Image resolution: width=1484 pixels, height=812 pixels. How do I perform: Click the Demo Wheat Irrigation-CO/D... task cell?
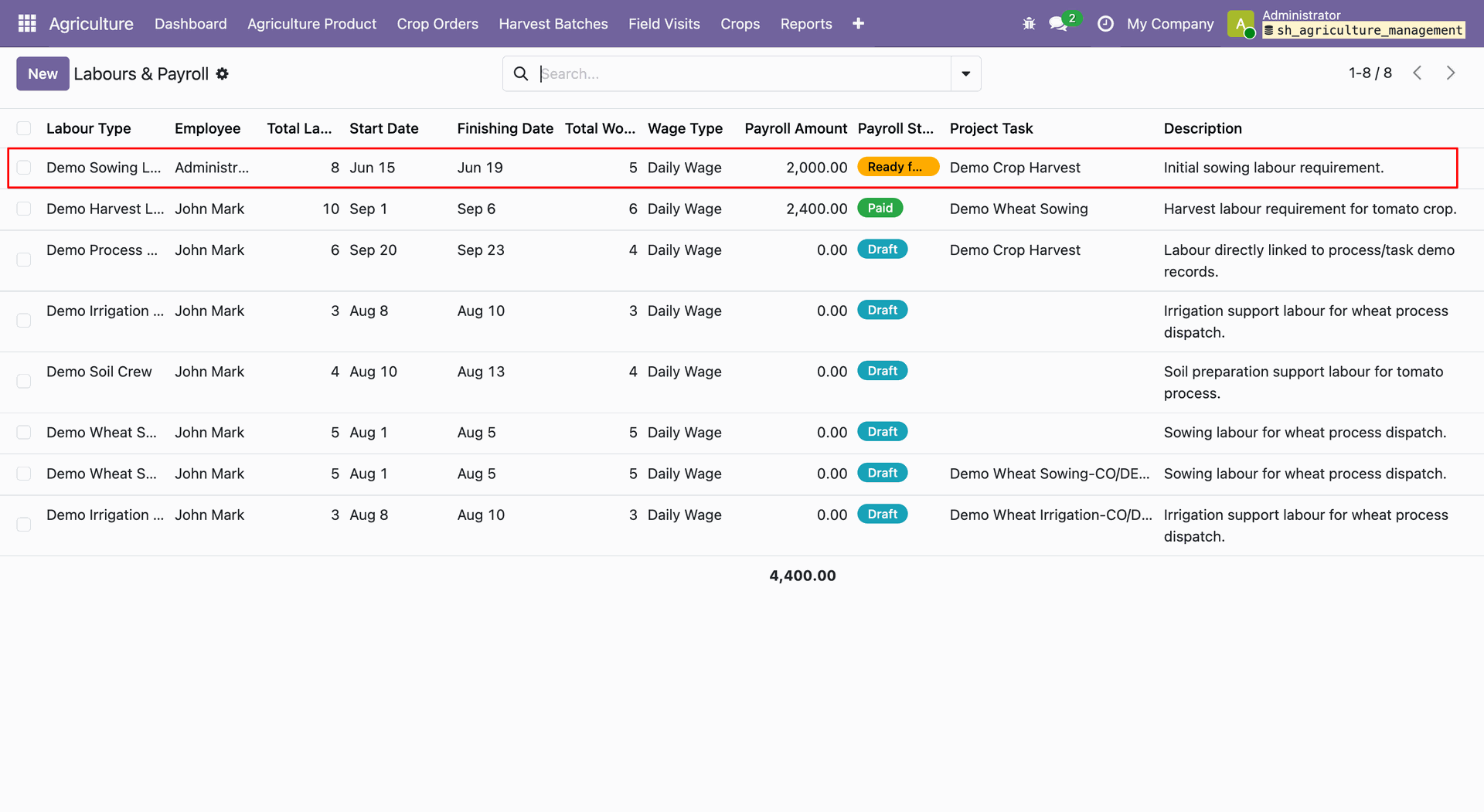1051,515
